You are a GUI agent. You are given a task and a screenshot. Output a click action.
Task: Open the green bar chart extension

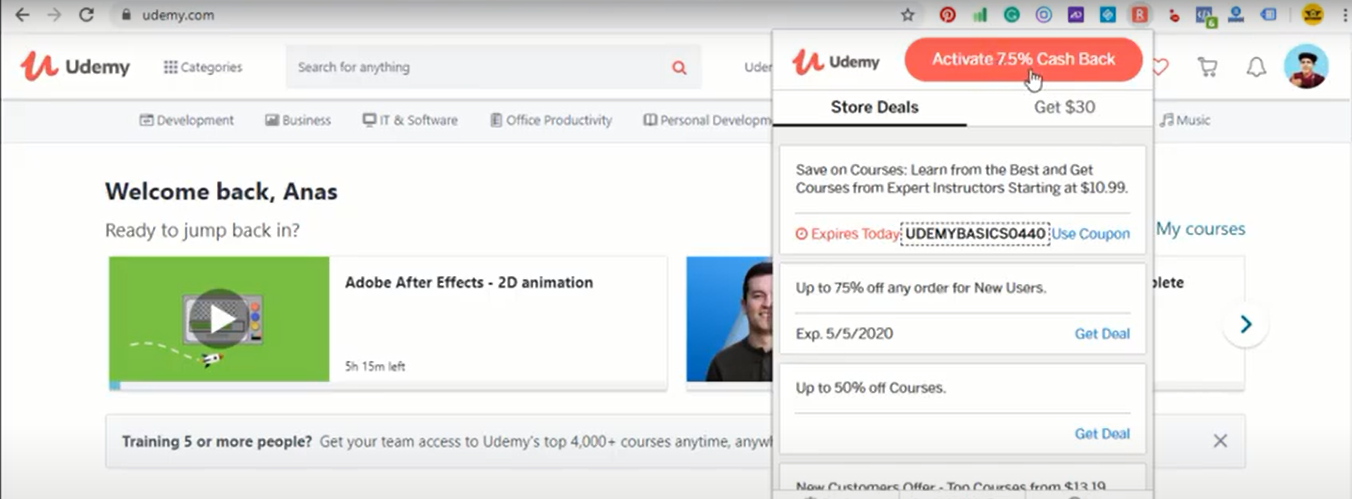pyautogui.click(x=980, y=15)
